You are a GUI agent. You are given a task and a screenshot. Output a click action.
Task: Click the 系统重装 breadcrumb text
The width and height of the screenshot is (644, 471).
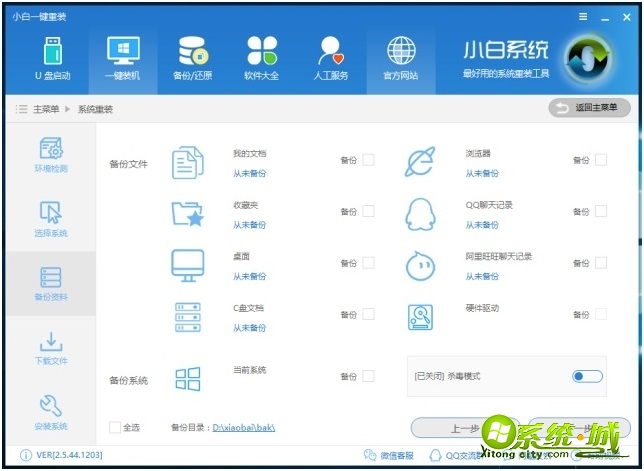(x=95, y=109)
